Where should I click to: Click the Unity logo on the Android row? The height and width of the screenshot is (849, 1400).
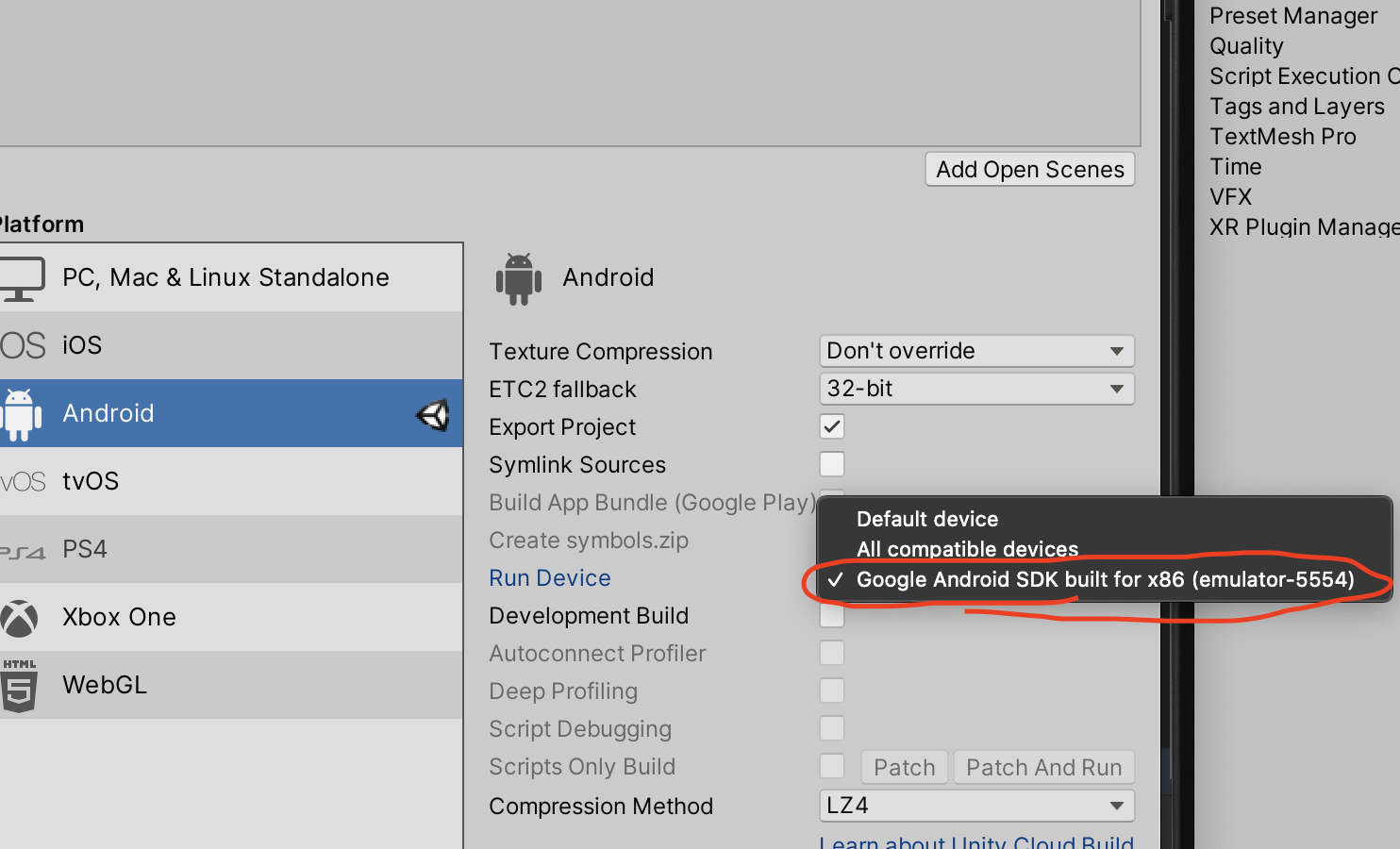pos(432,414)
